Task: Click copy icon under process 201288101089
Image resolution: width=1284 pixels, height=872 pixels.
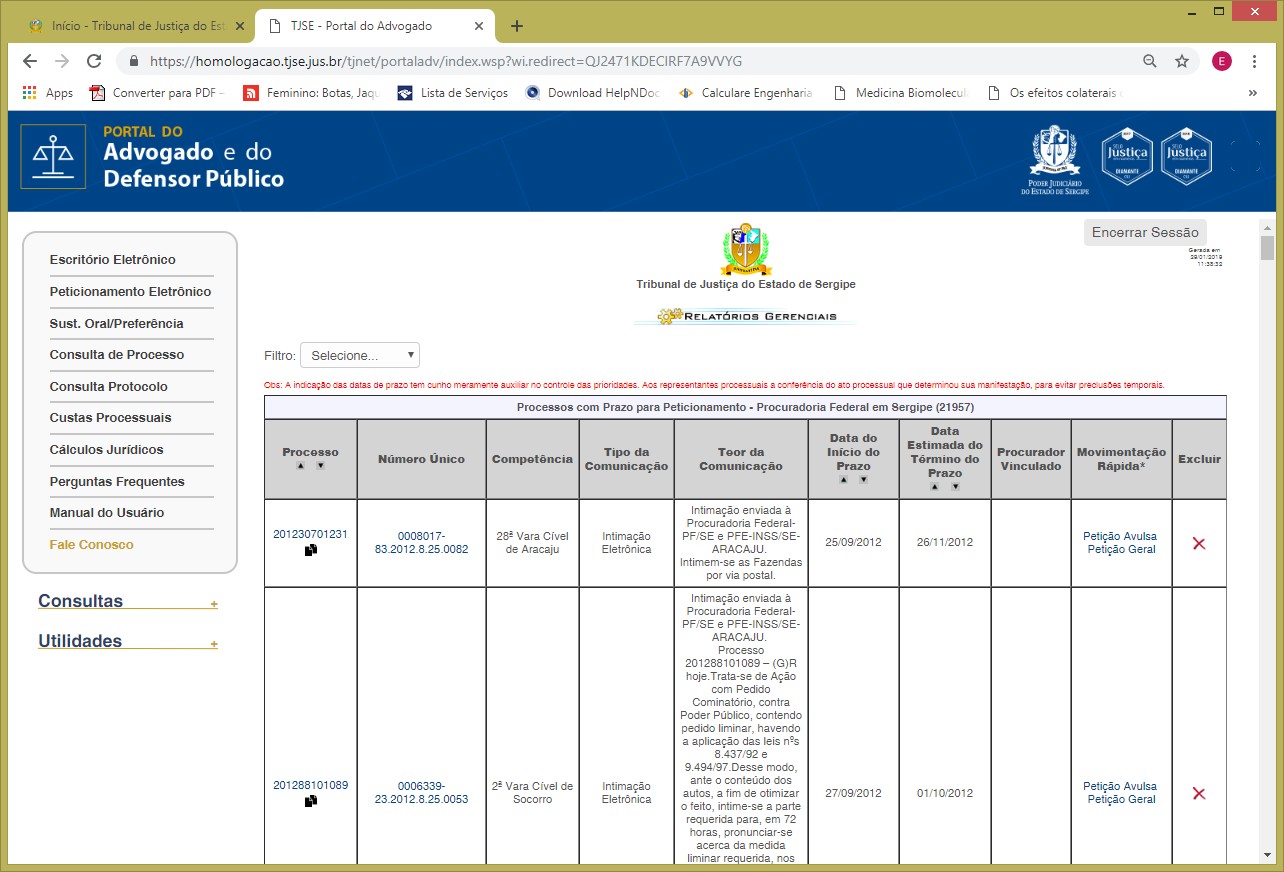Action: coord(311,801)
